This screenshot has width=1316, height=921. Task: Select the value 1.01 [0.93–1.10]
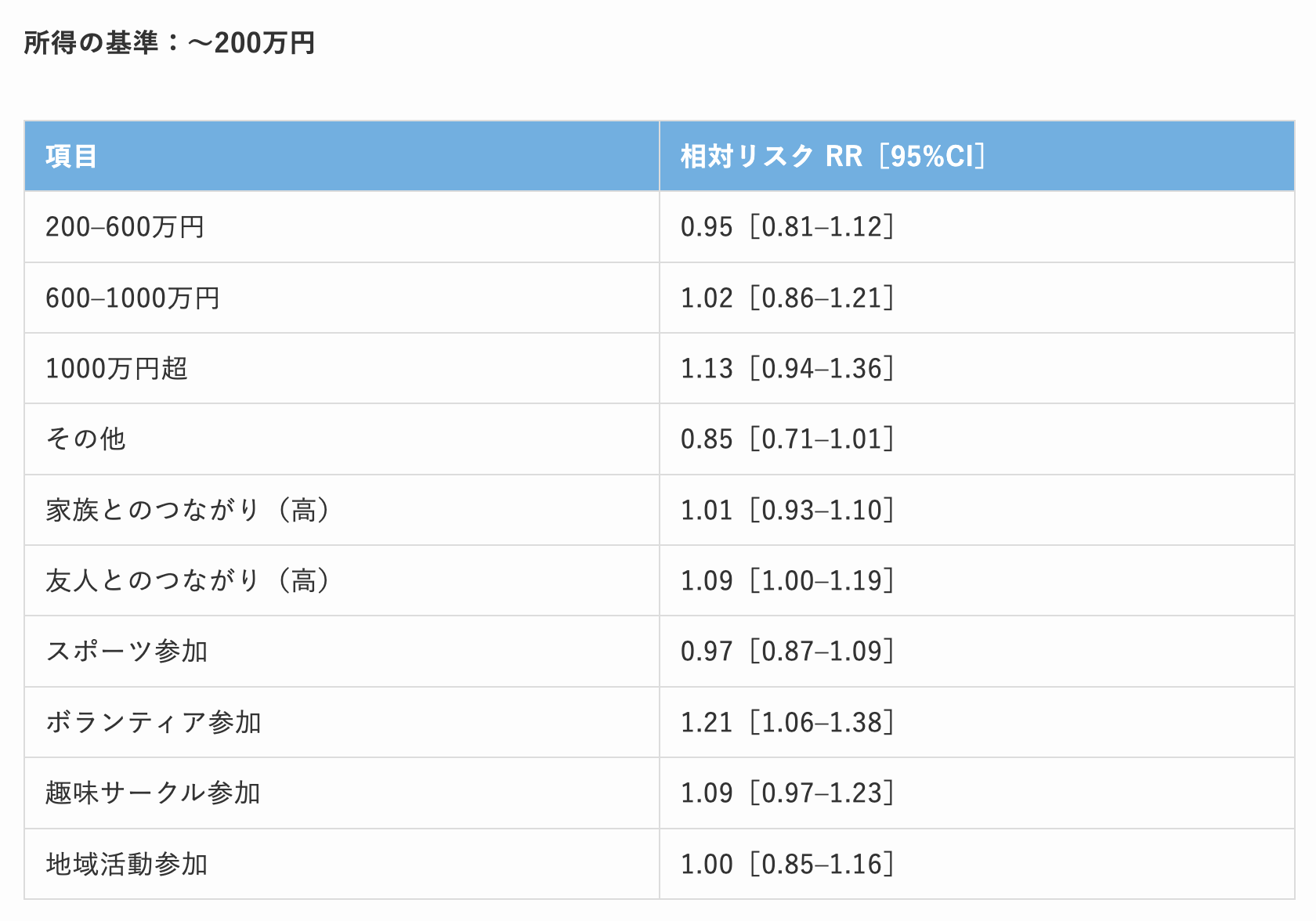[786, 511]
